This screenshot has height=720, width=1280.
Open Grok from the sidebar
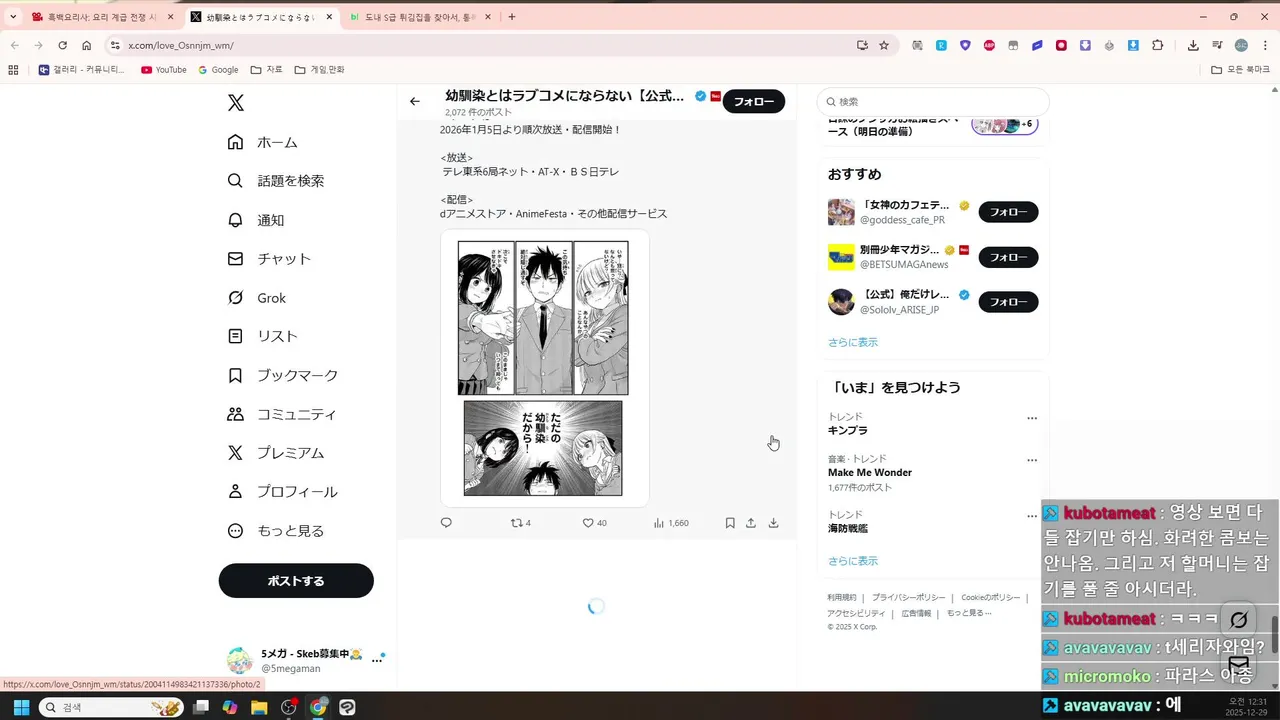coord(258,298)
